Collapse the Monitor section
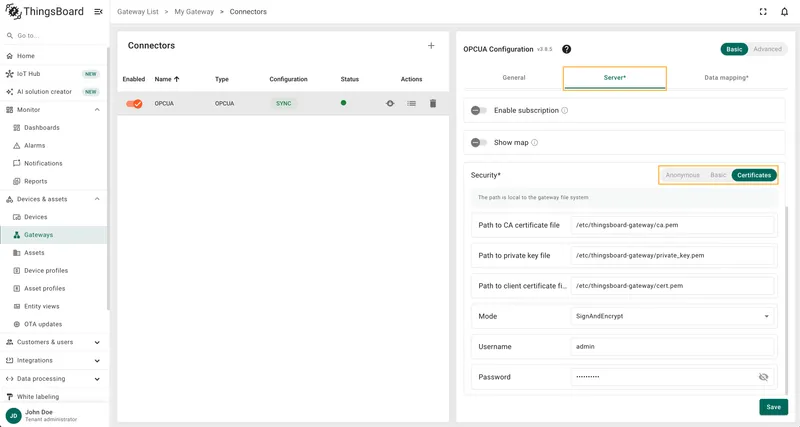 click(x=97, y=110)
